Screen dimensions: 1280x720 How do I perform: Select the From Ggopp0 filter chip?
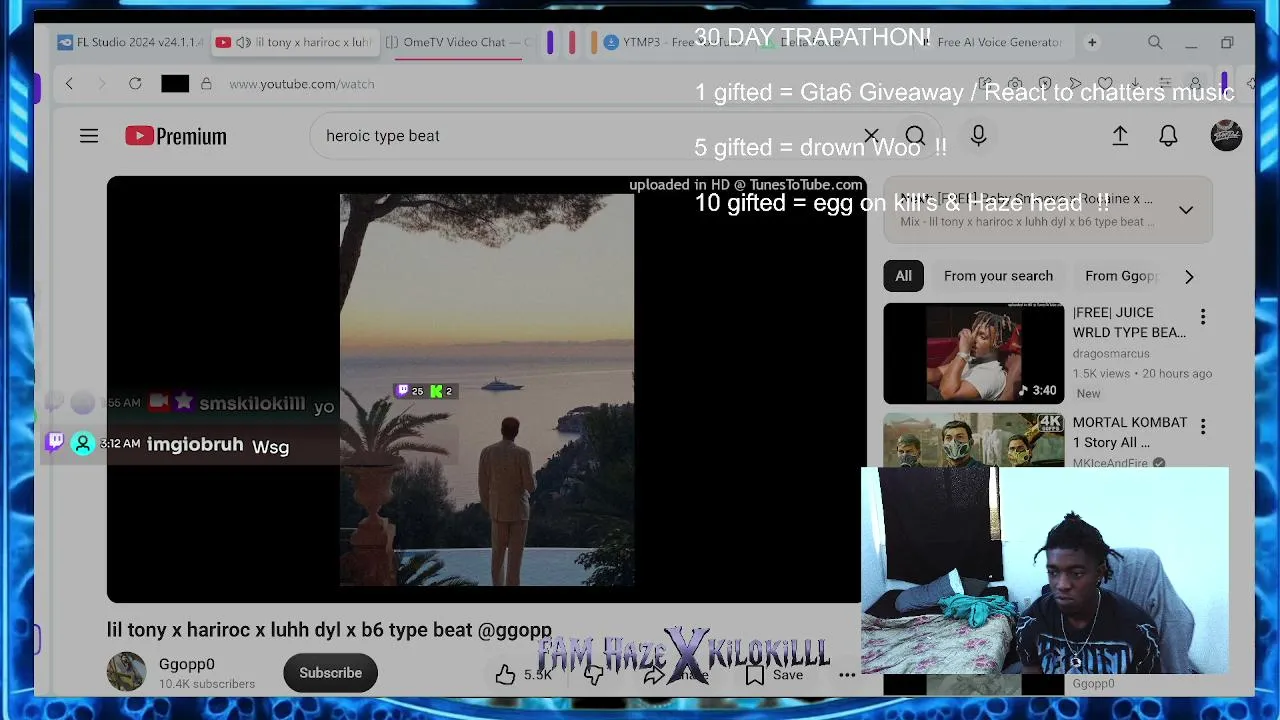coord(1121,276)
